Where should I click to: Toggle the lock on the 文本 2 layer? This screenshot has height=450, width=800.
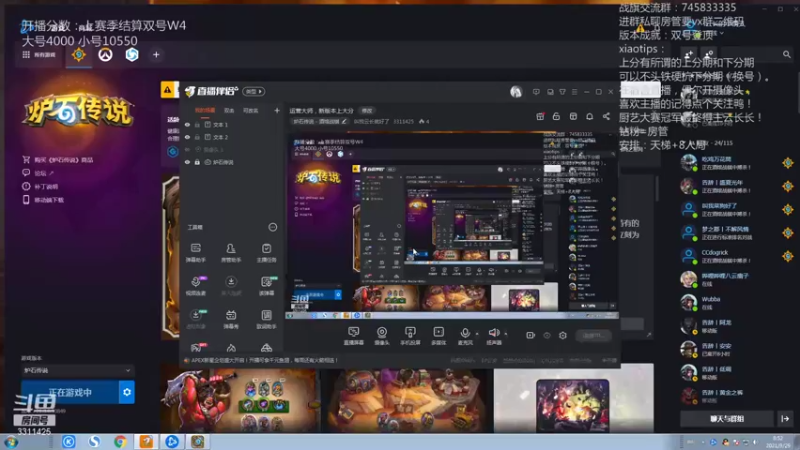click(x=197, y=137)
